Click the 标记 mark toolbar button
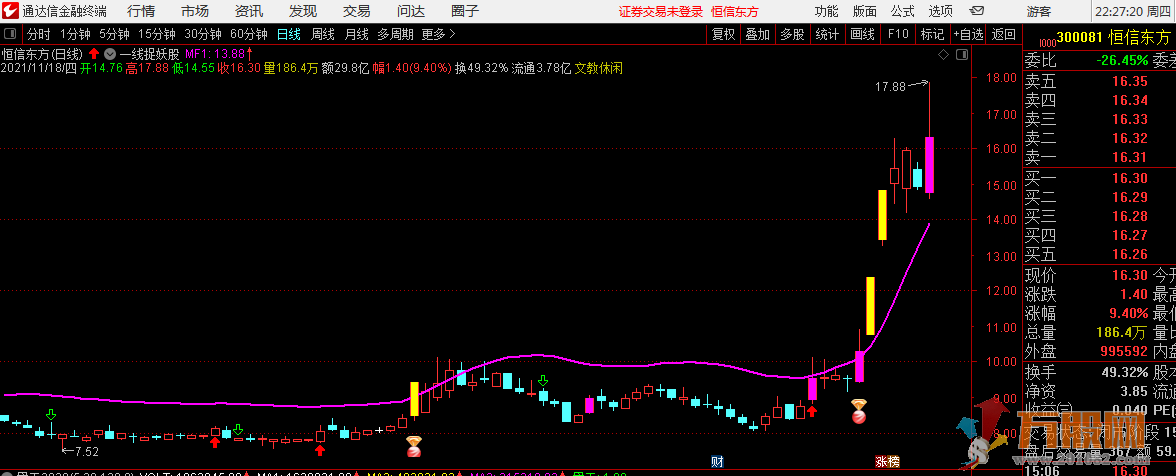Screen dimensions: 1176x476 932,34
